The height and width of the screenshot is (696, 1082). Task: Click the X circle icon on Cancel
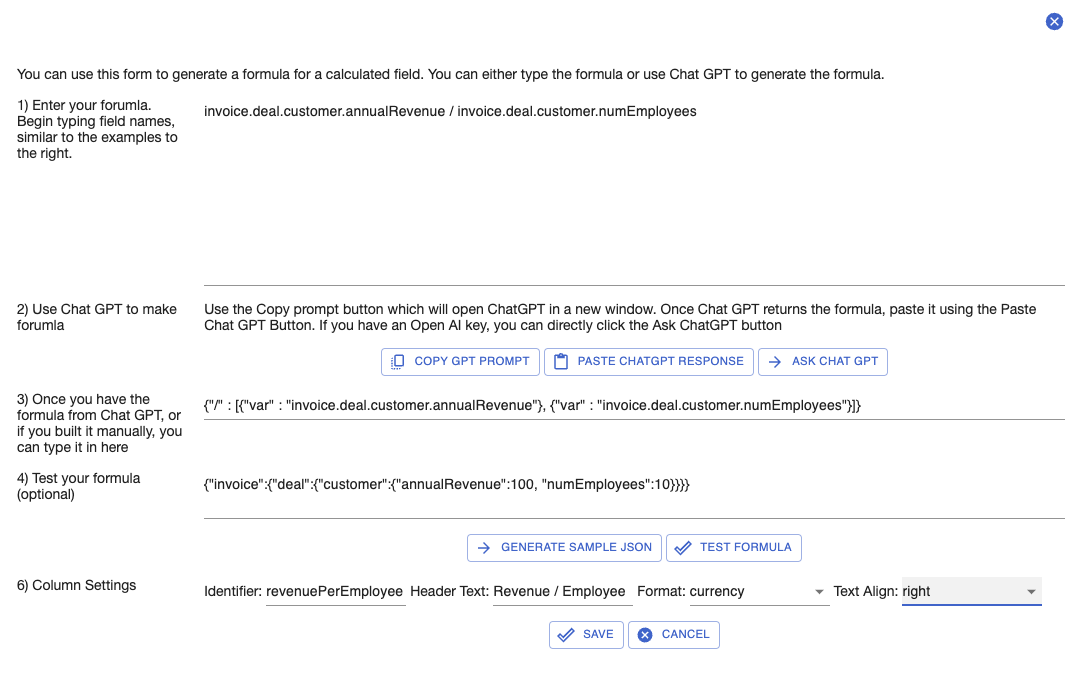645,635
